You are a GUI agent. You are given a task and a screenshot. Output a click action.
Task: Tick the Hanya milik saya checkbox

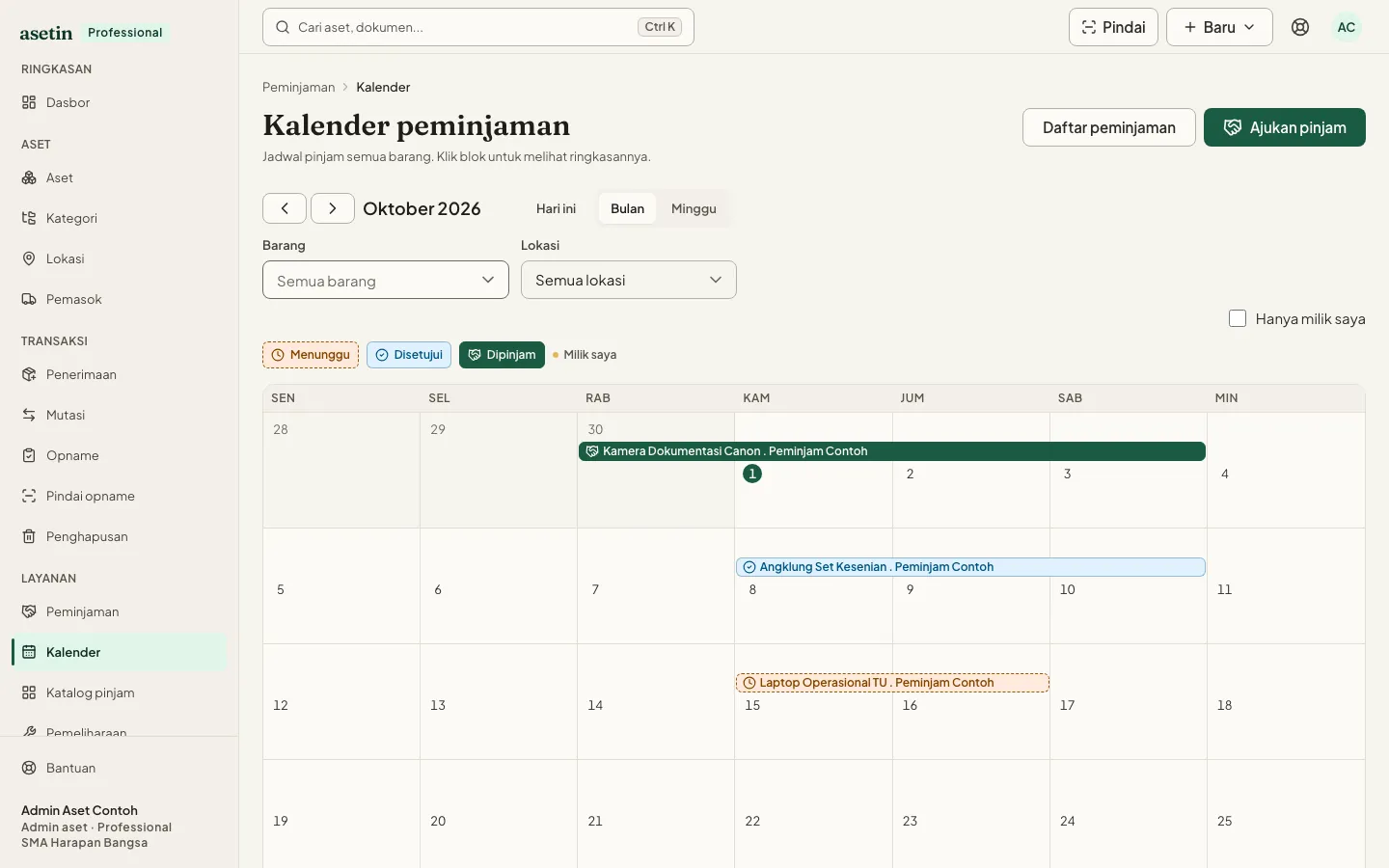coord(1238,318)
